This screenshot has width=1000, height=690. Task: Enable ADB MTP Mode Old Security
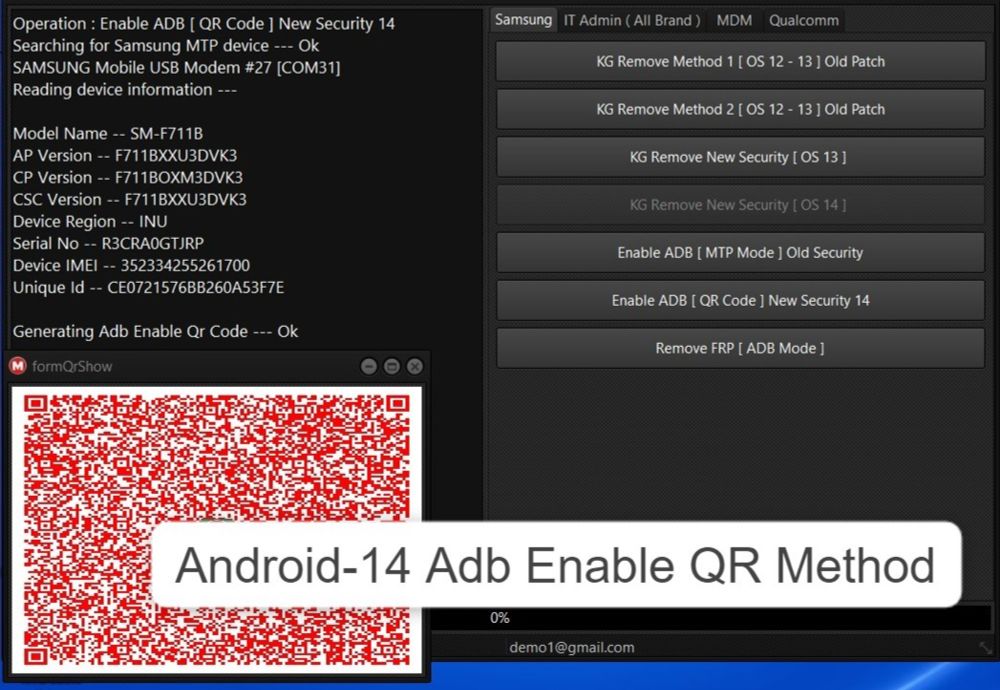(x=740, y=253)
